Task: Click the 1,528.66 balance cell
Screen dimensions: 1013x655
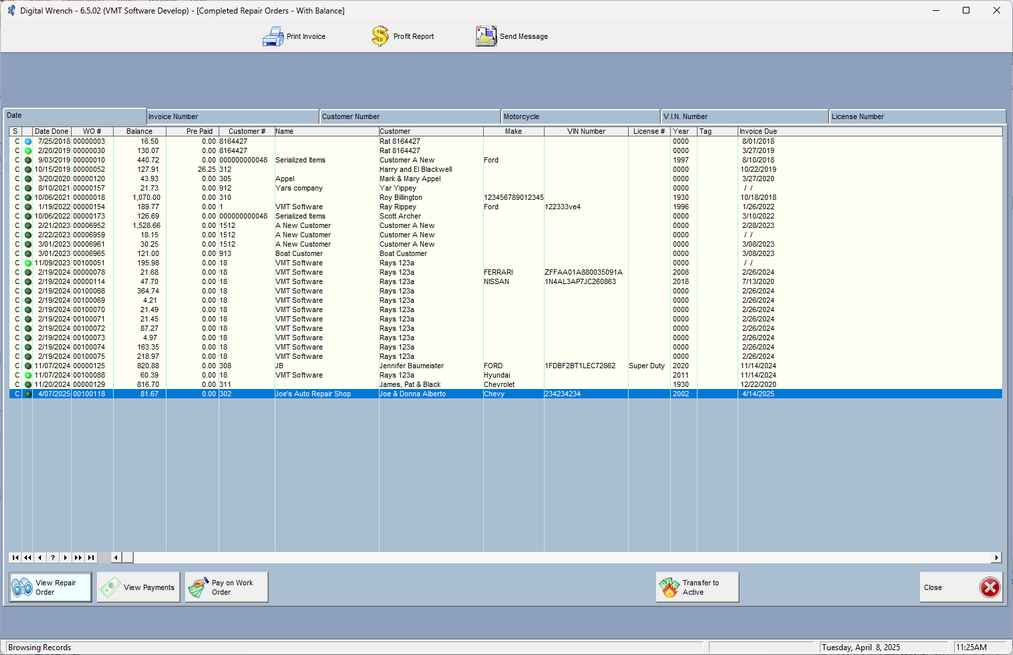Action: click(140, 225)
